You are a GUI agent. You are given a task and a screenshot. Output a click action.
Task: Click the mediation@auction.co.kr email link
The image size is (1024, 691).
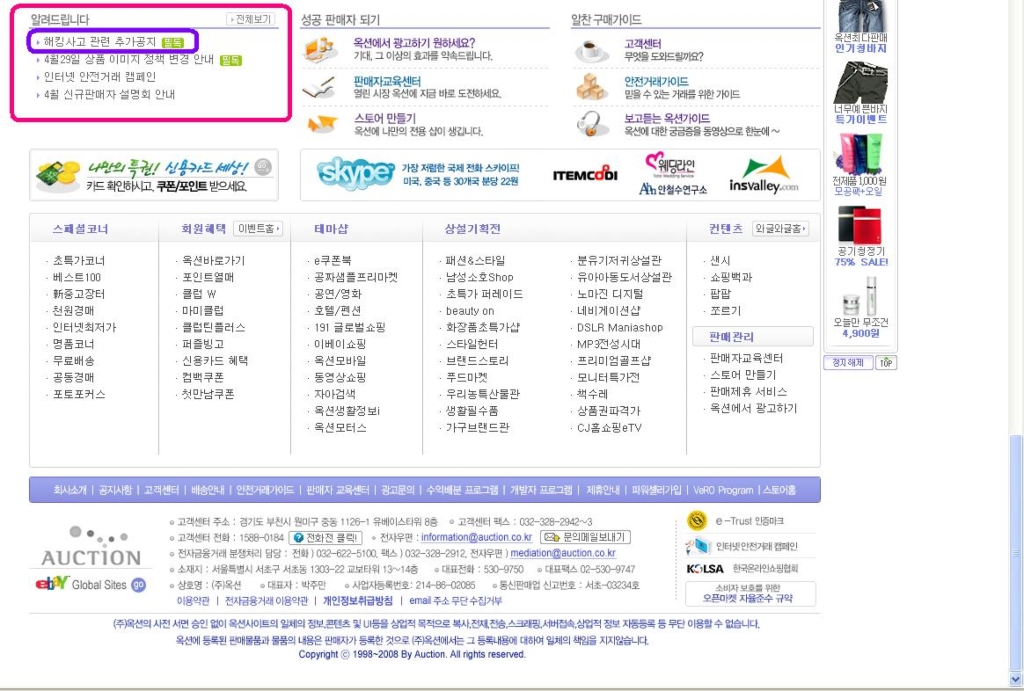[563, 553]
